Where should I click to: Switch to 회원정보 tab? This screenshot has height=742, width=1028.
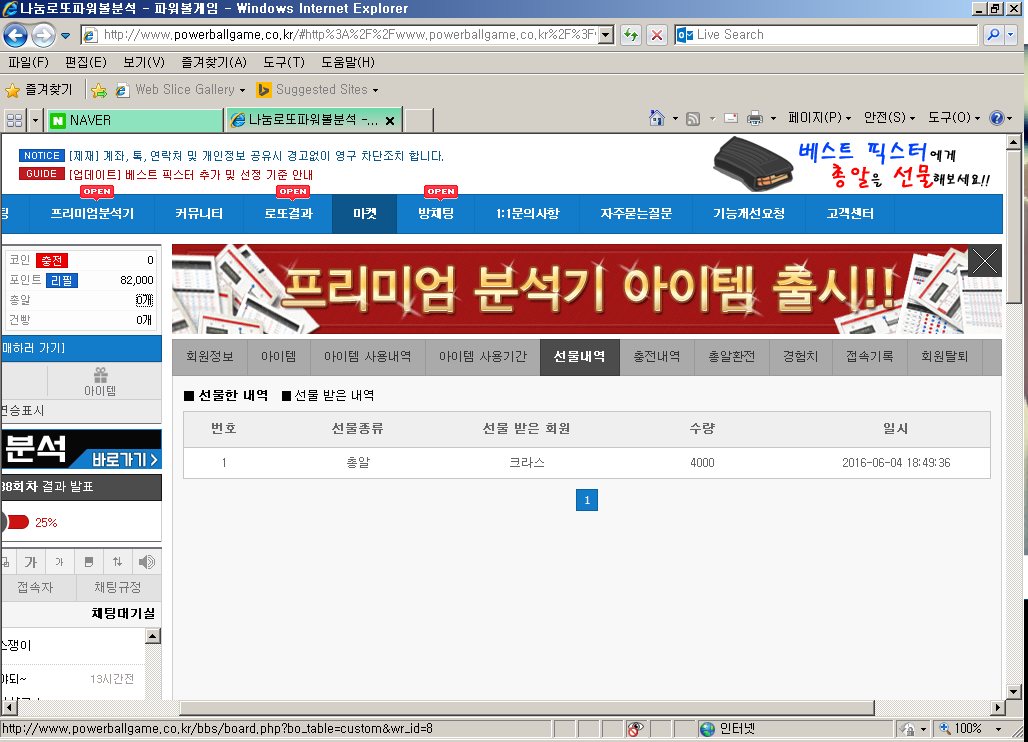[210, 357]
